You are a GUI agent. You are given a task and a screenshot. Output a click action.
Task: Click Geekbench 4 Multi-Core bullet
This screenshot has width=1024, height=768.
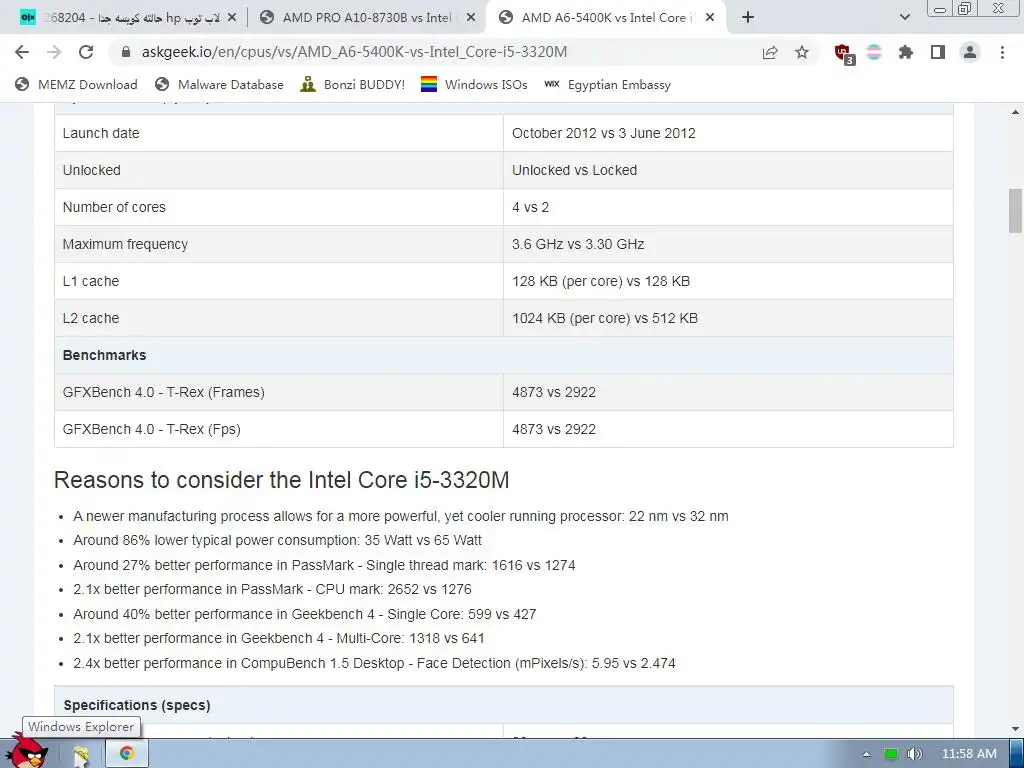(279, 639)
